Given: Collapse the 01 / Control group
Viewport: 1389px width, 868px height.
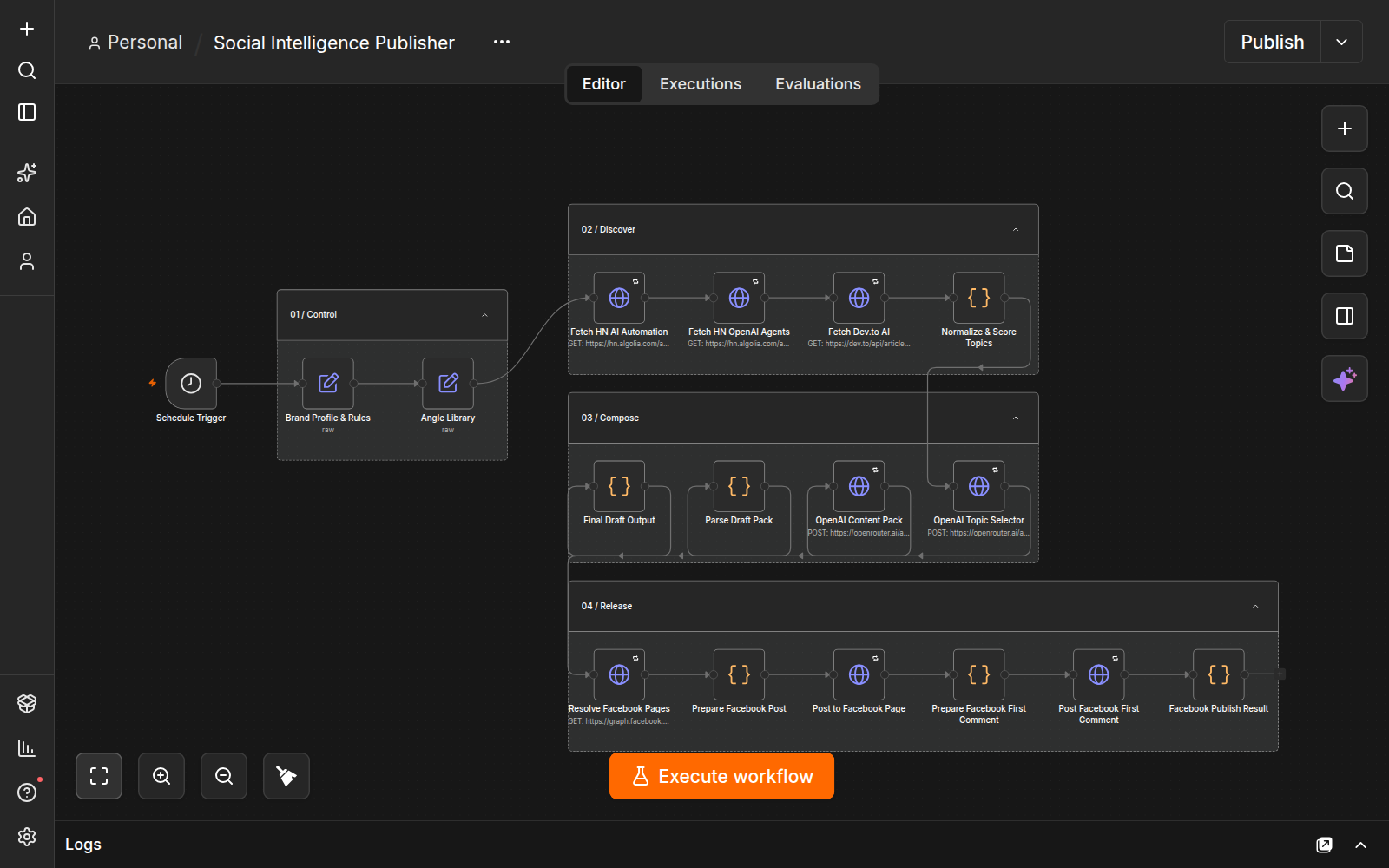Looking at the screenshot, I should [x=484, y=315].
